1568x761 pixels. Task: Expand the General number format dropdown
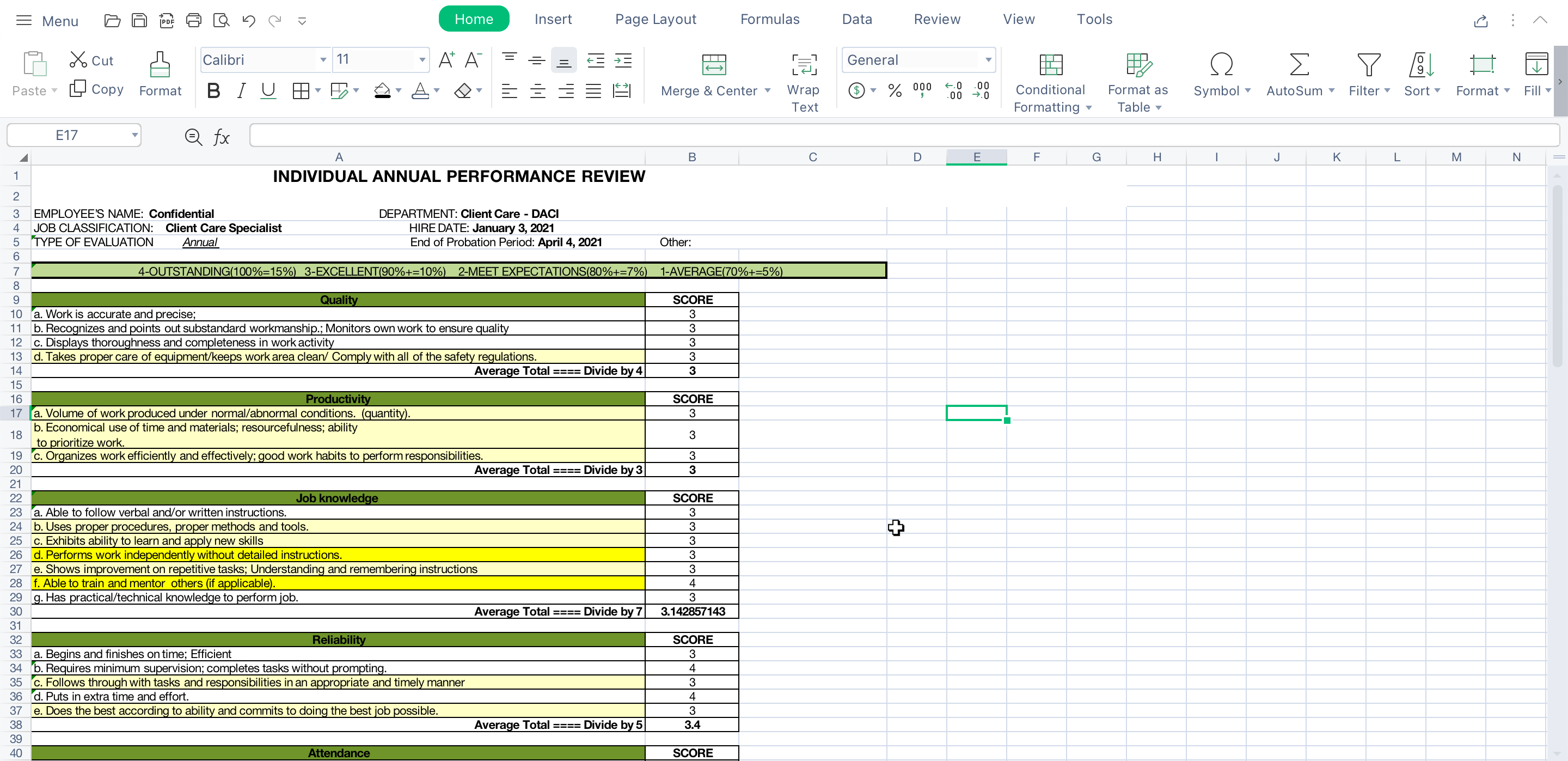pos(988,60)
